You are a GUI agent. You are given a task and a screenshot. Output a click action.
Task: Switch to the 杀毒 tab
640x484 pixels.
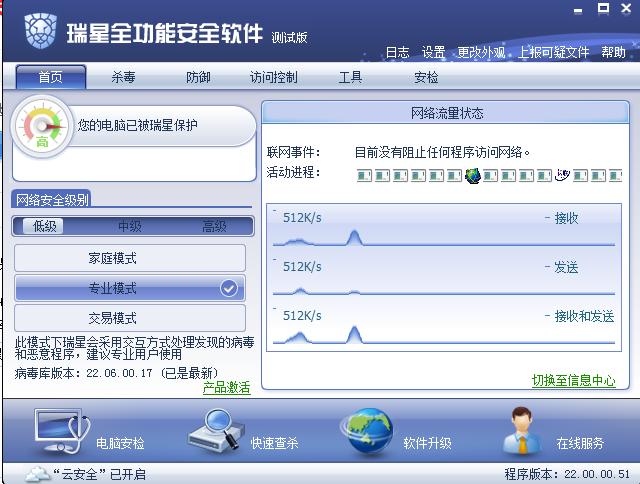pyautogui.click(x=123, y=77)
